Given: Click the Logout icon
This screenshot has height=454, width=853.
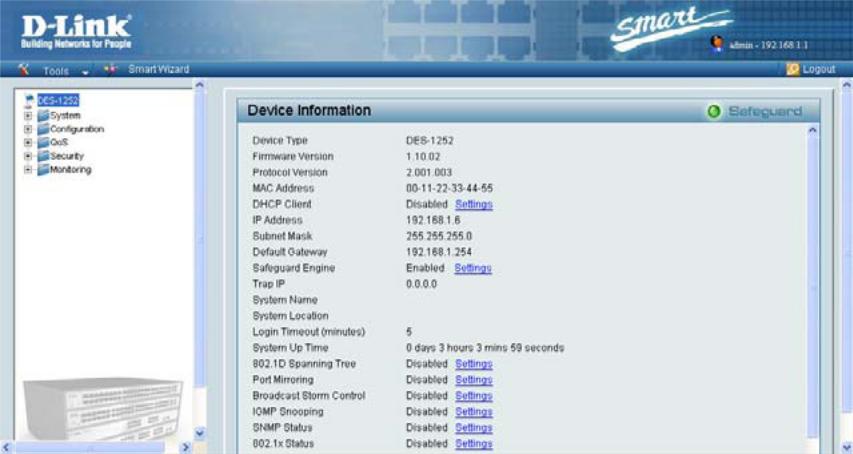Looking at the screenshot, I should coord(793,69).
